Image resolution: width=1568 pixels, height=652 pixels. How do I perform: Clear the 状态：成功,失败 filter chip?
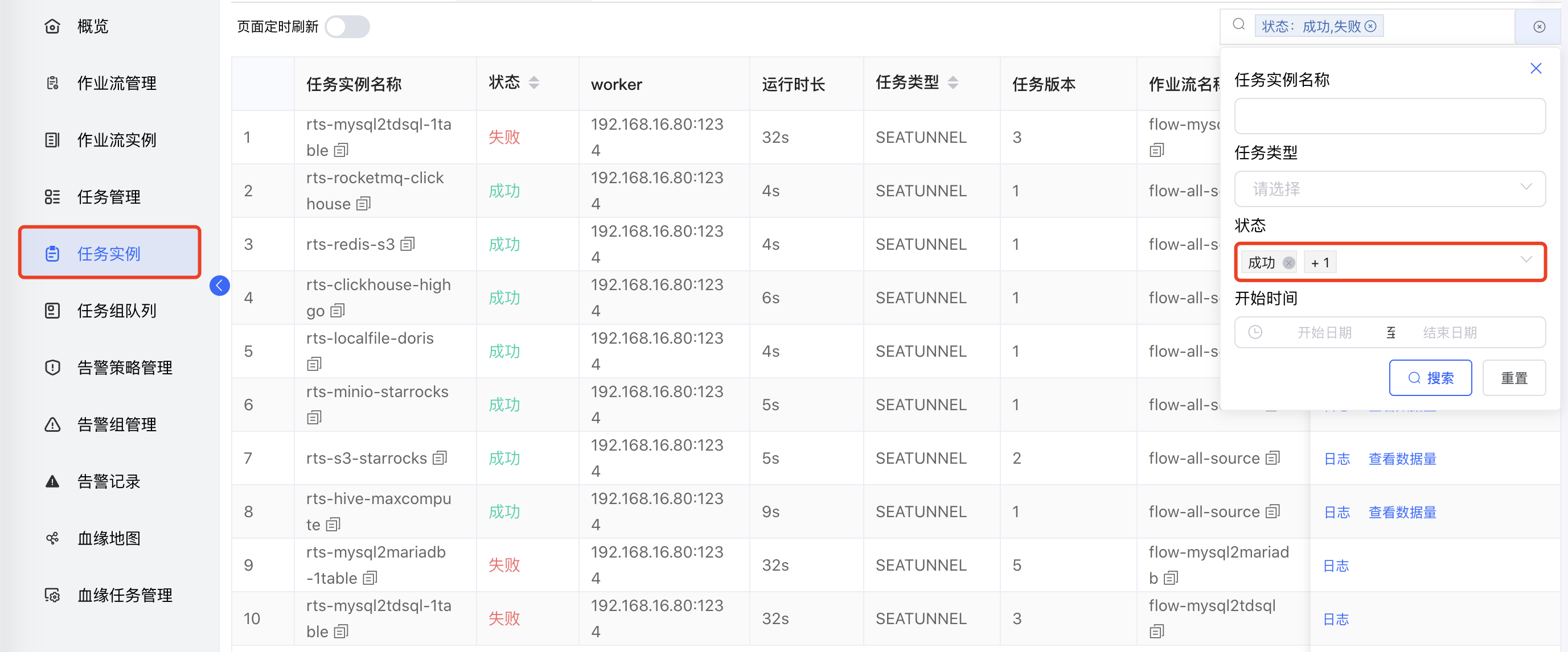1371,26
